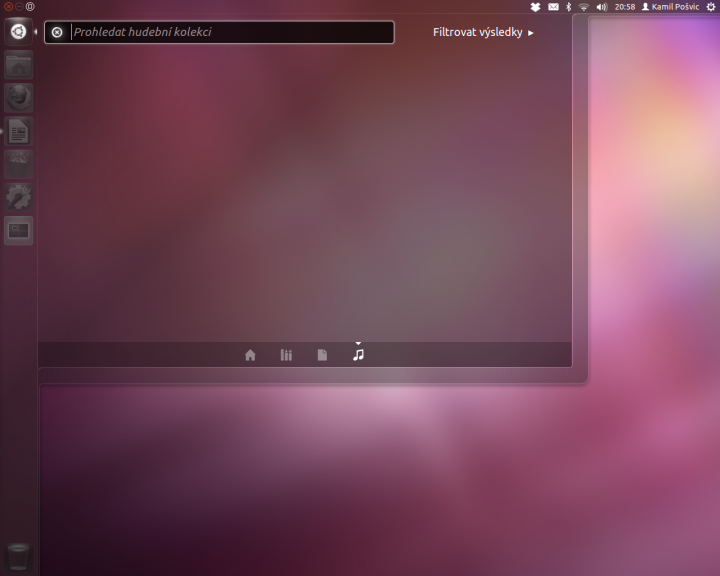The image size is (720, 576).
Task: Switch to the Home lens
Action: [x=250, y=355]
